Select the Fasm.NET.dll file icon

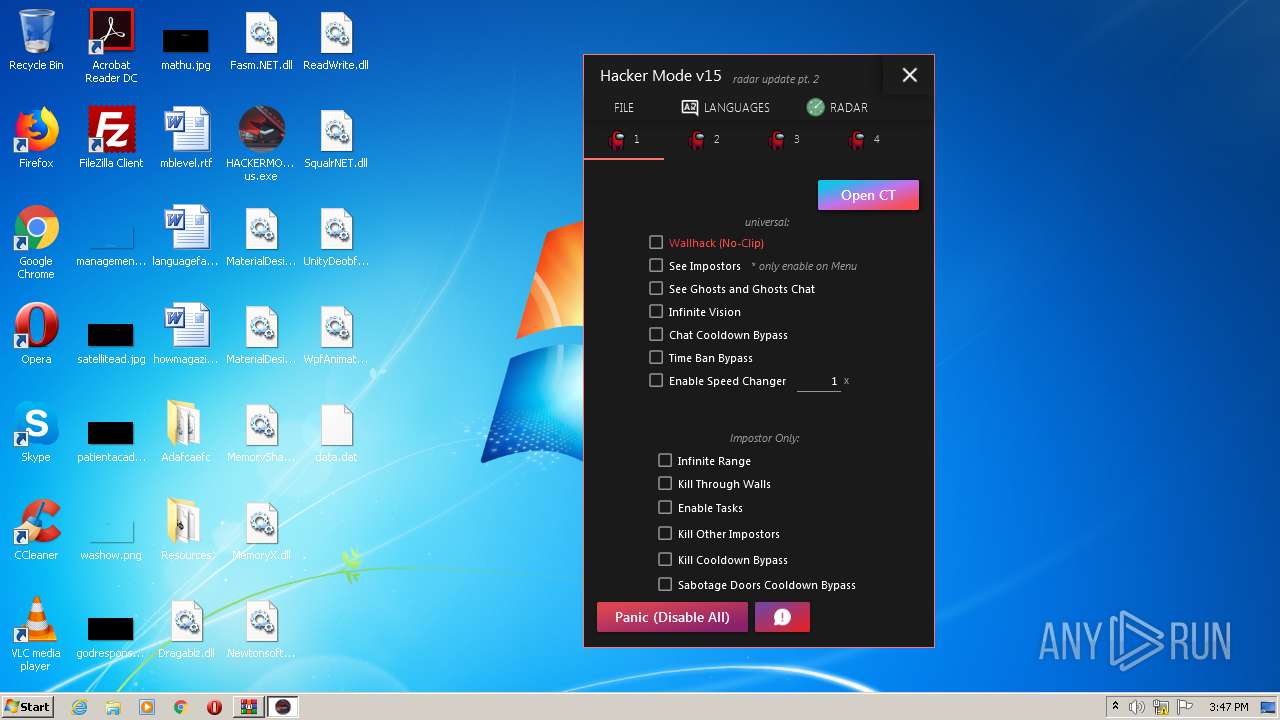click(261, 40)
